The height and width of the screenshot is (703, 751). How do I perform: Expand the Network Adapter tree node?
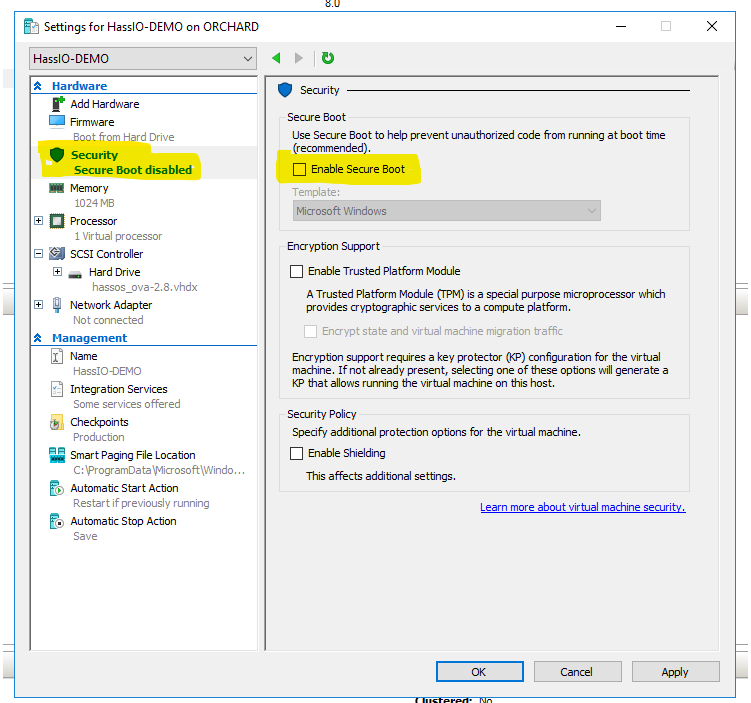coord(39,305)
